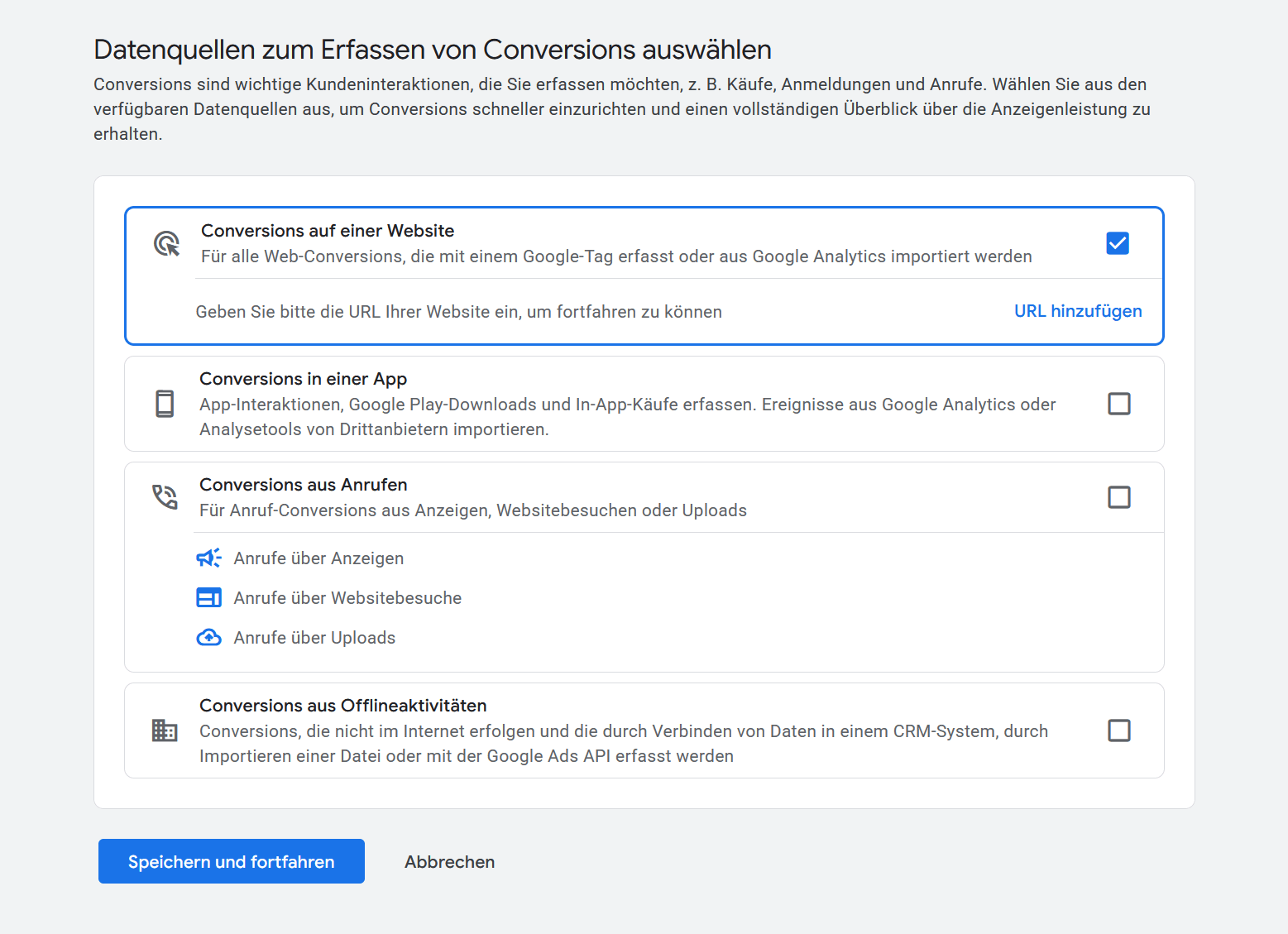This screenshot has width=1288, height=934.
Task: Click Speichern und fortfahren button
Action: 232,861
